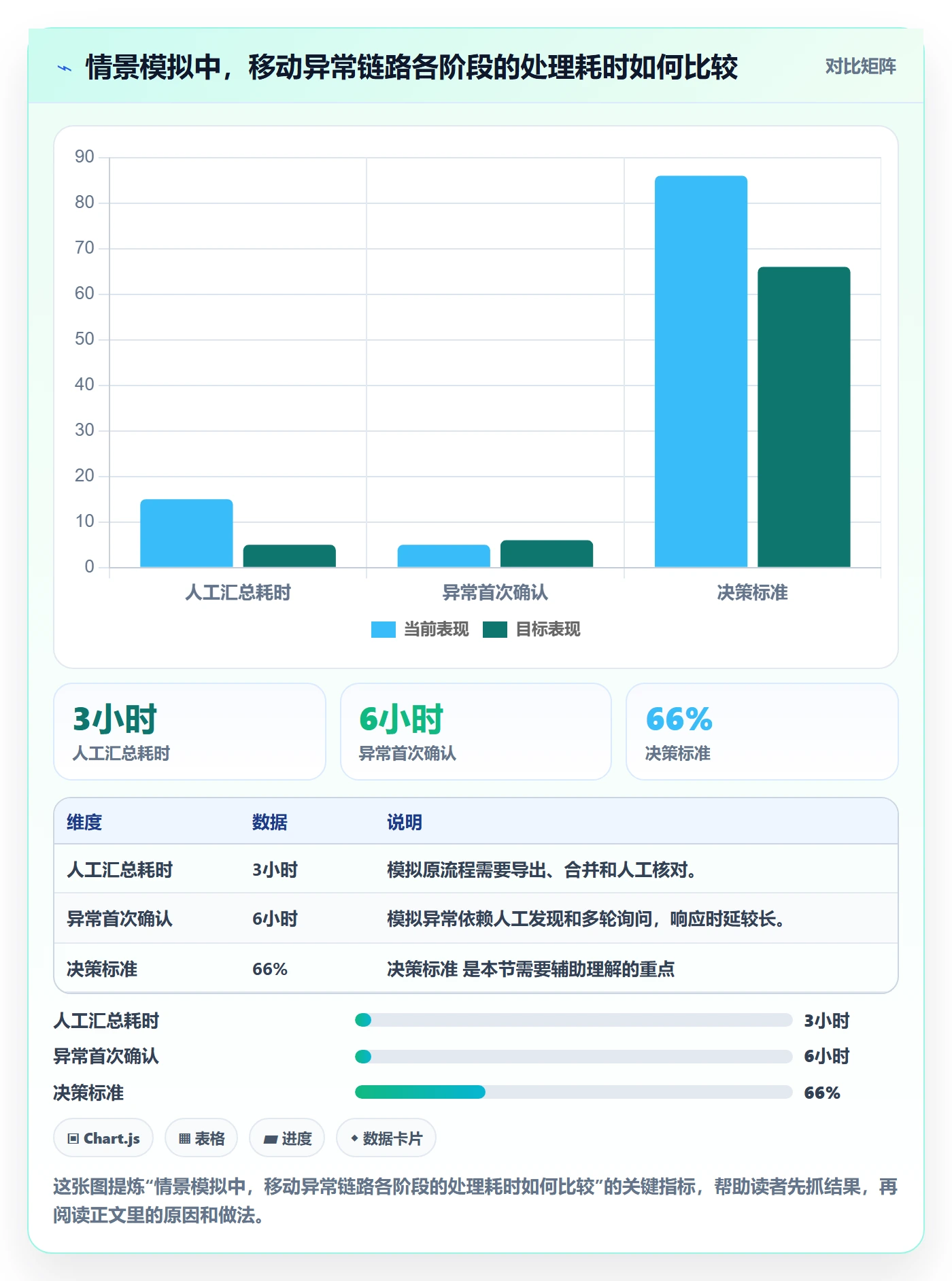
Task: Select the 进度 tag chip
Action: [x=287, y=1138]
